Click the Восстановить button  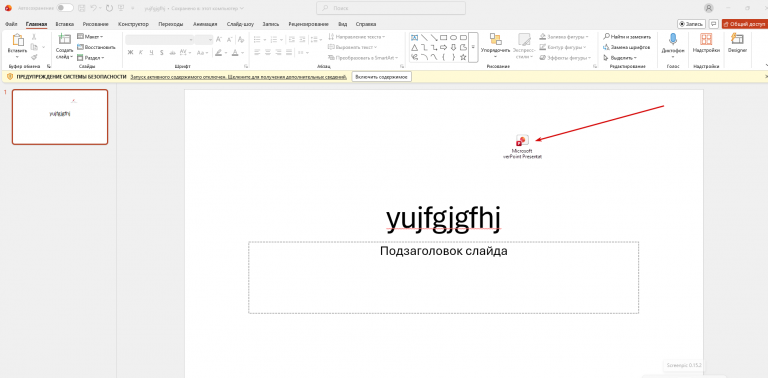pyautogui.click(x=96, y=47)
